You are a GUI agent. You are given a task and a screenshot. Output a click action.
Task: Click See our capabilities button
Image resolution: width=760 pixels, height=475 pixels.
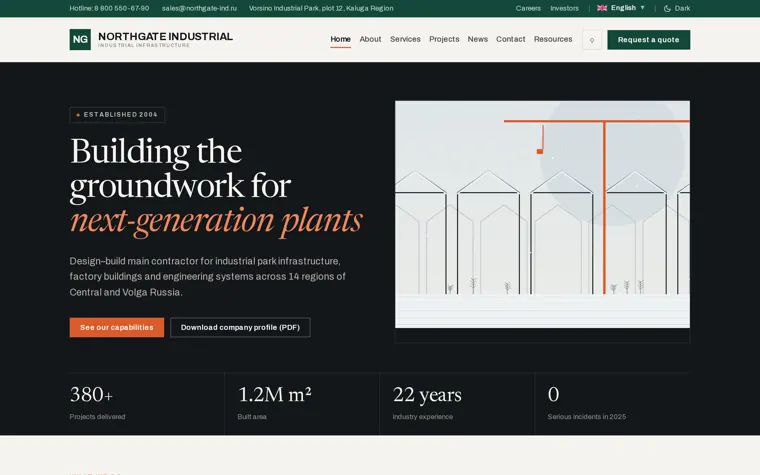(x=117, y=328)
